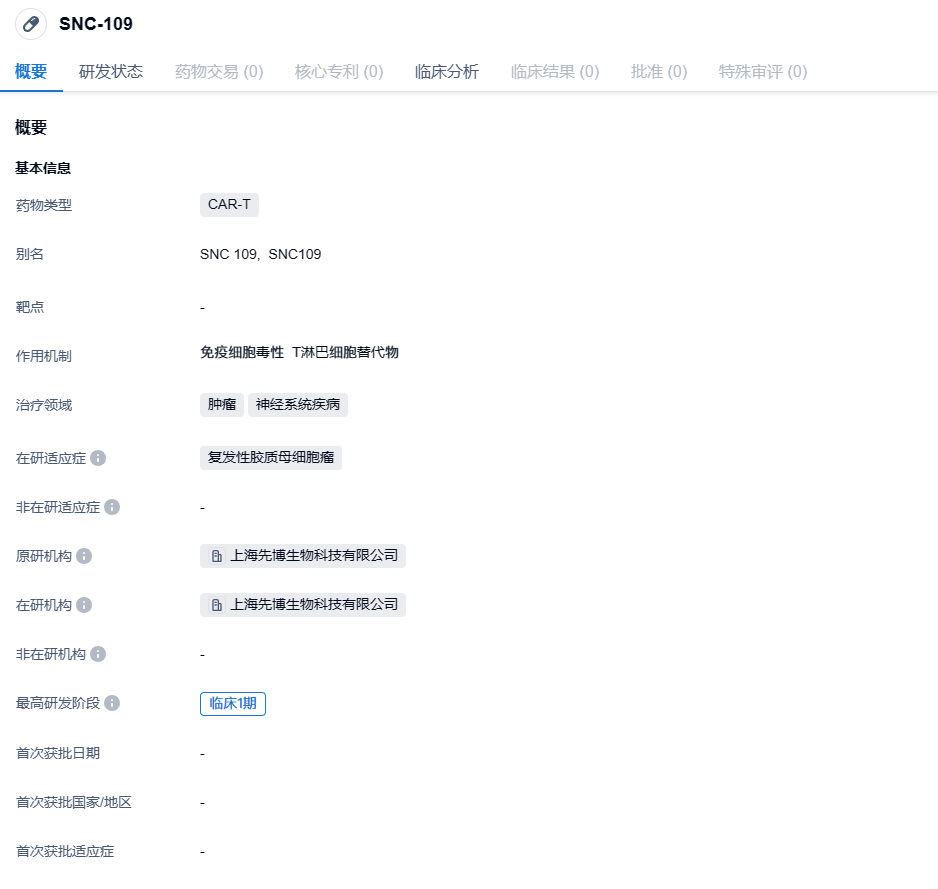Open the 临床分析 tab
Screen dimensions: 938x889
[447, 71]
